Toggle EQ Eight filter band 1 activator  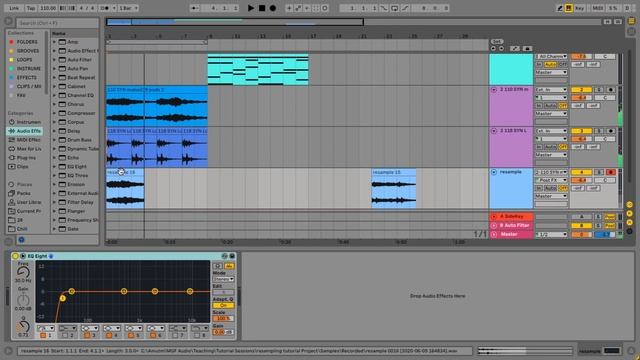tap(43, 335)
